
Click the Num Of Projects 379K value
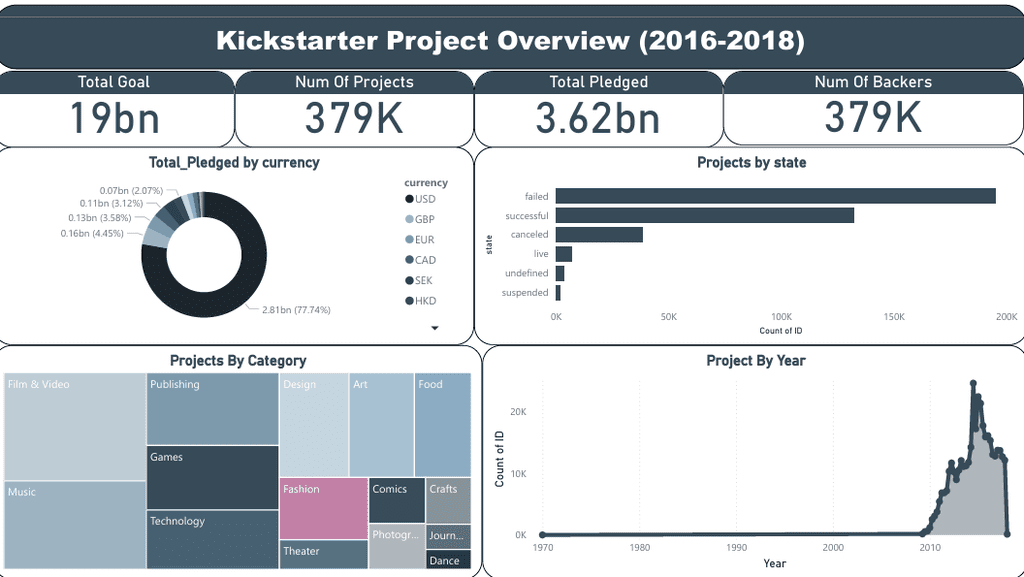pos(354,118)
